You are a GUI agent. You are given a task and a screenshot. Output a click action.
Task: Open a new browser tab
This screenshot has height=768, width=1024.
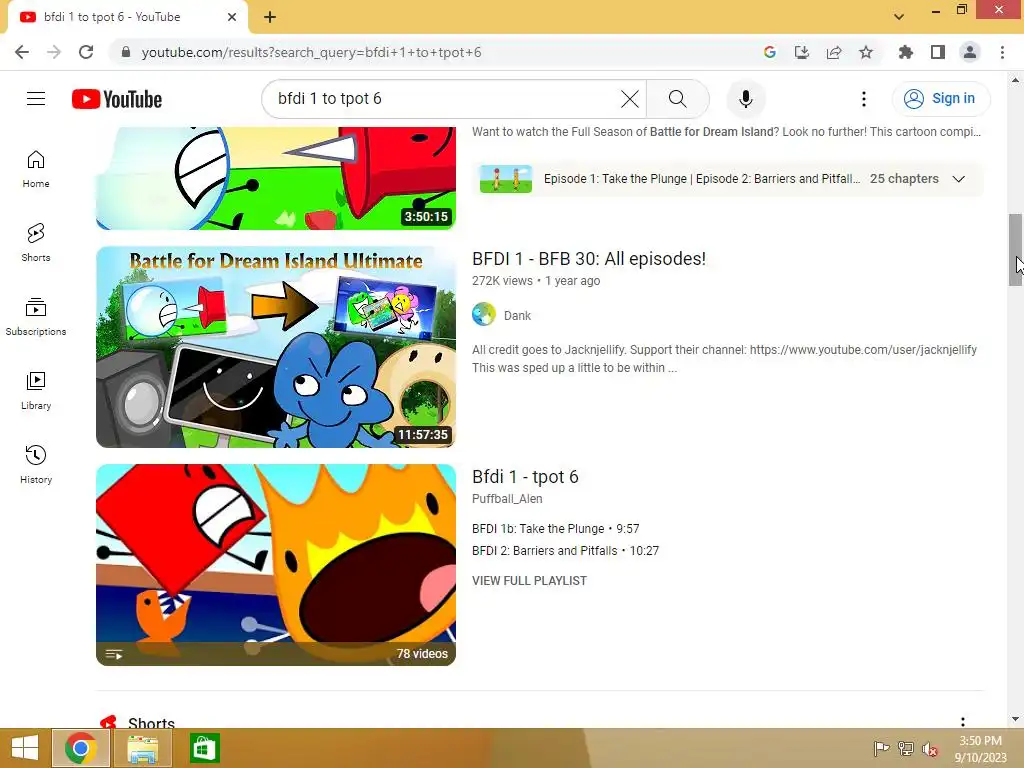(270, 17)
